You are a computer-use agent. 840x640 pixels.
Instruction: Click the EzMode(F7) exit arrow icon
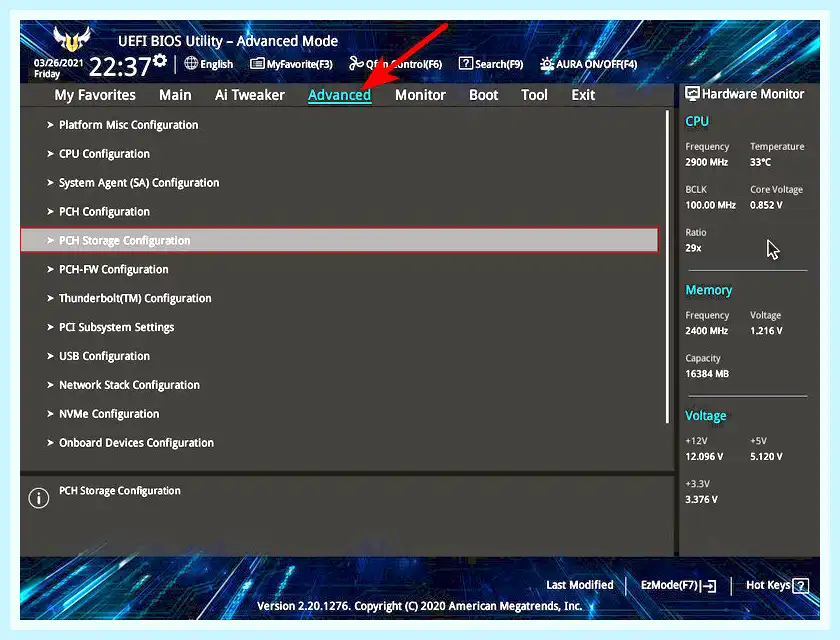coord(709,586)
